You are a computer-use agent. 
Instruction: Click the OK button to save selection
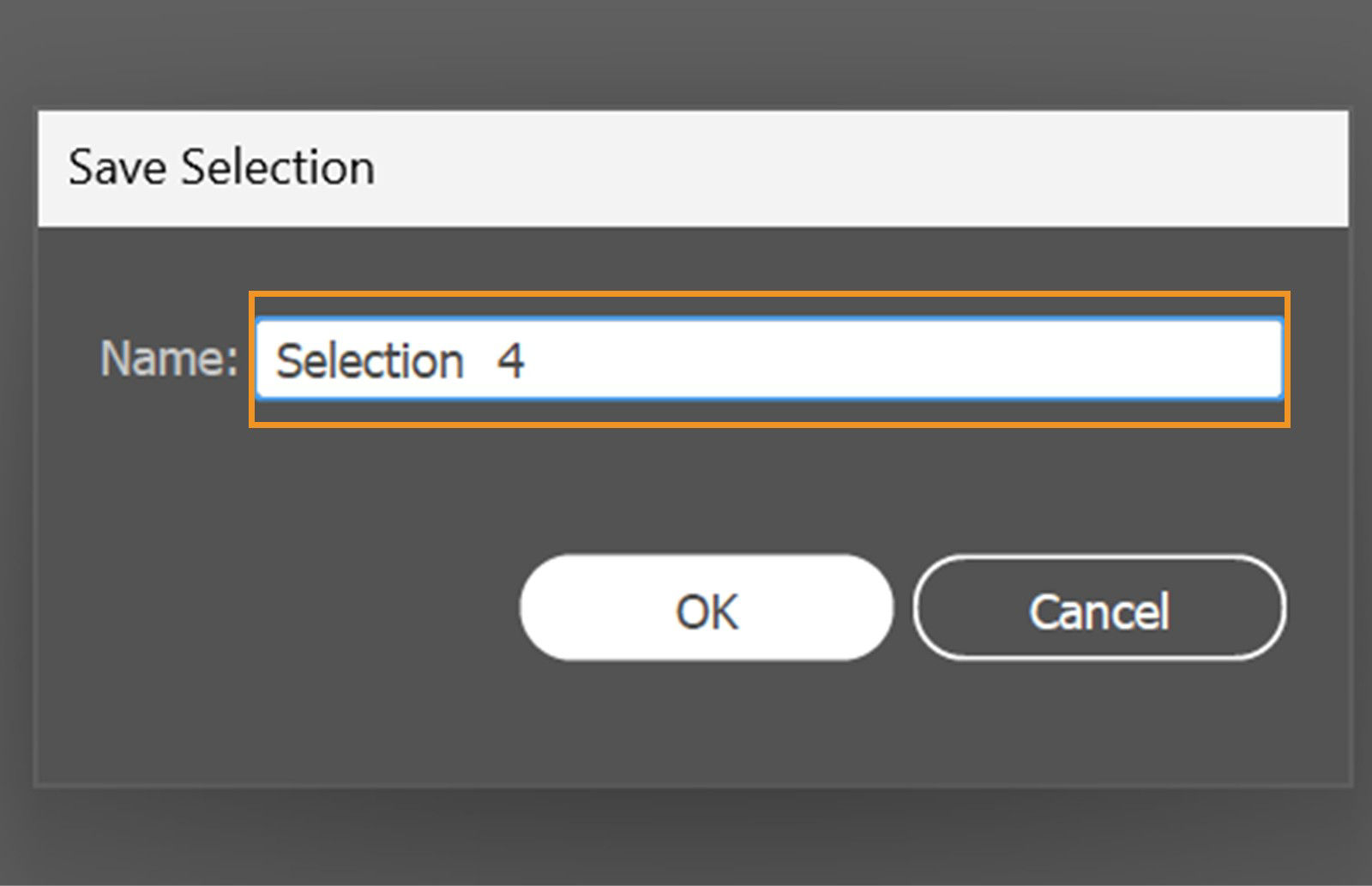(x=705, y=609)
